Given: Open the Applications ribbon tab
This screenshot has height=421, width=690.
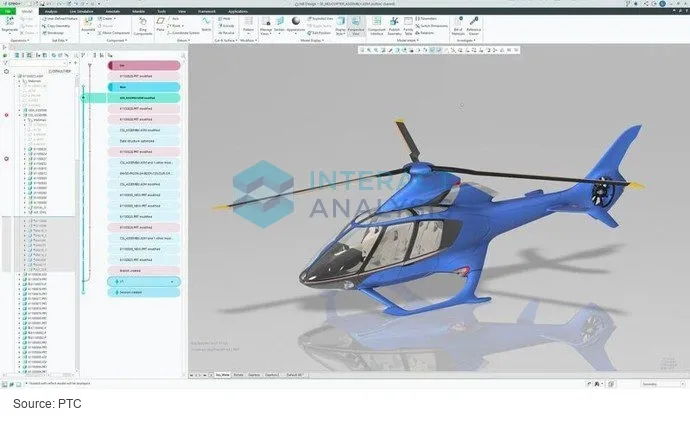Looking at the screenshot, I should [238, 11].
